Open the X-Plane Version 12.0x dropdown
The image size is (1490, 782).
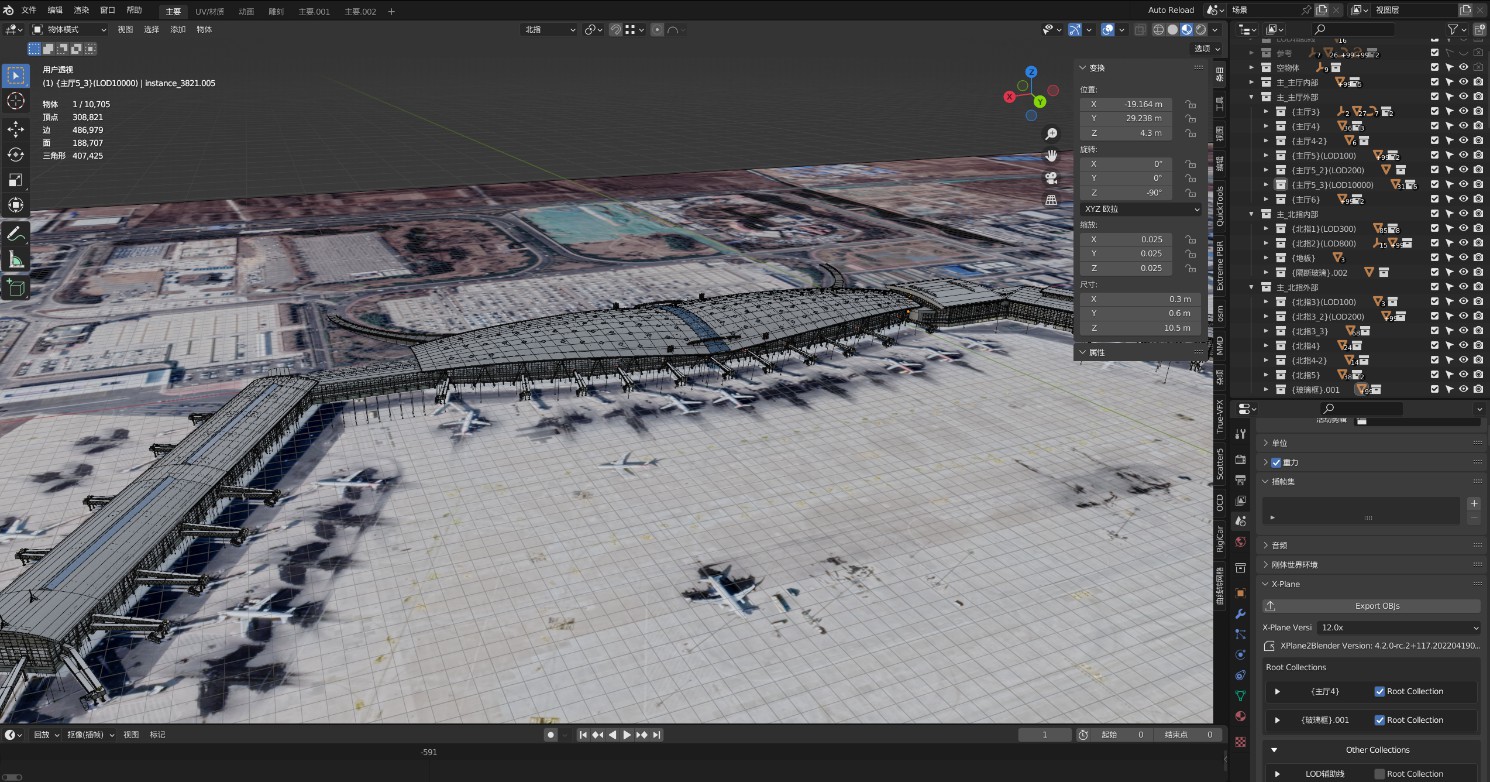[1398, 627]
